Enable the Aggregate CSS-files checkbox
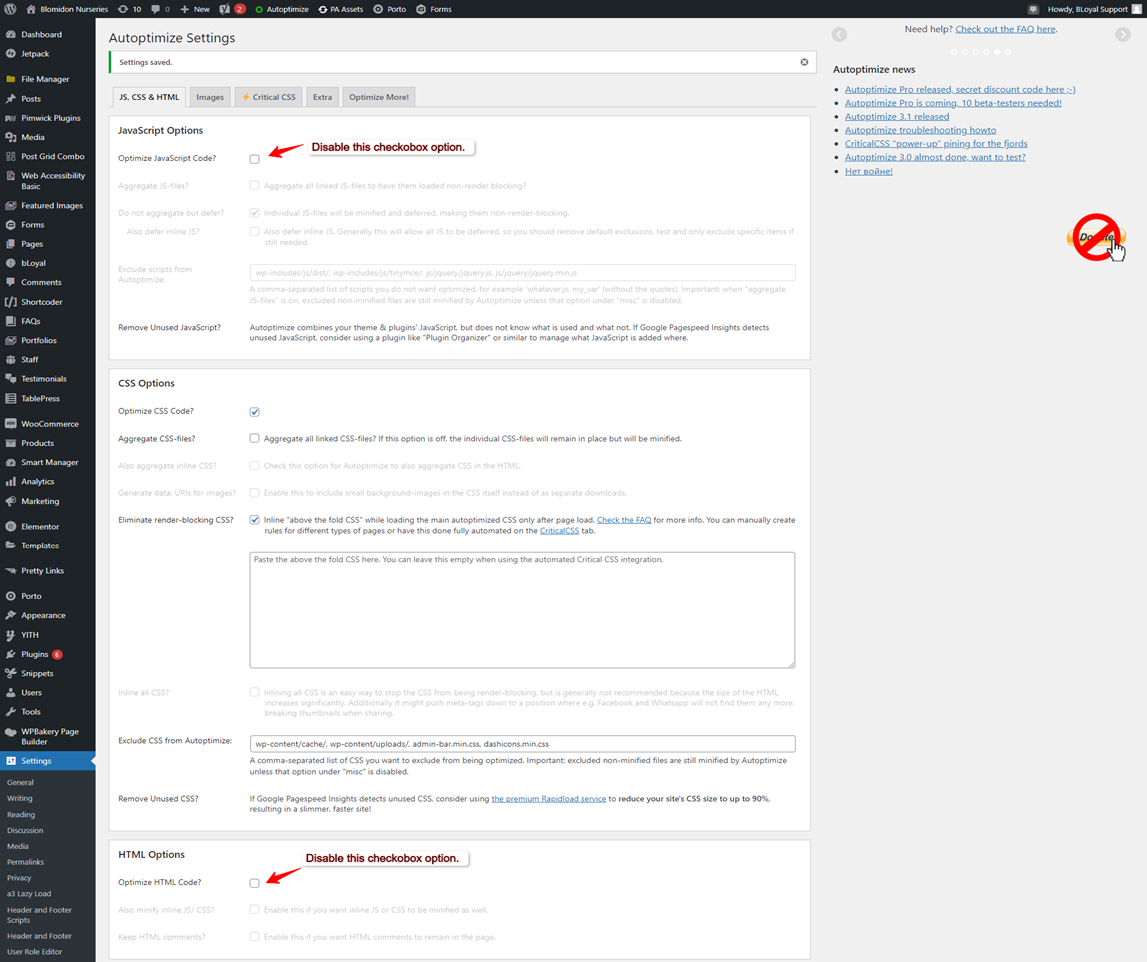The width and height of the screenshot is (1147, 962). point(255,438)
